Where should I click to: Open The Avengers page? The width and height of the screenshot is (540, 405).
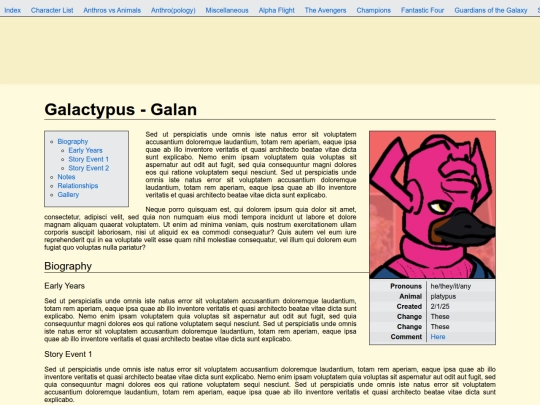coord(325,10)
